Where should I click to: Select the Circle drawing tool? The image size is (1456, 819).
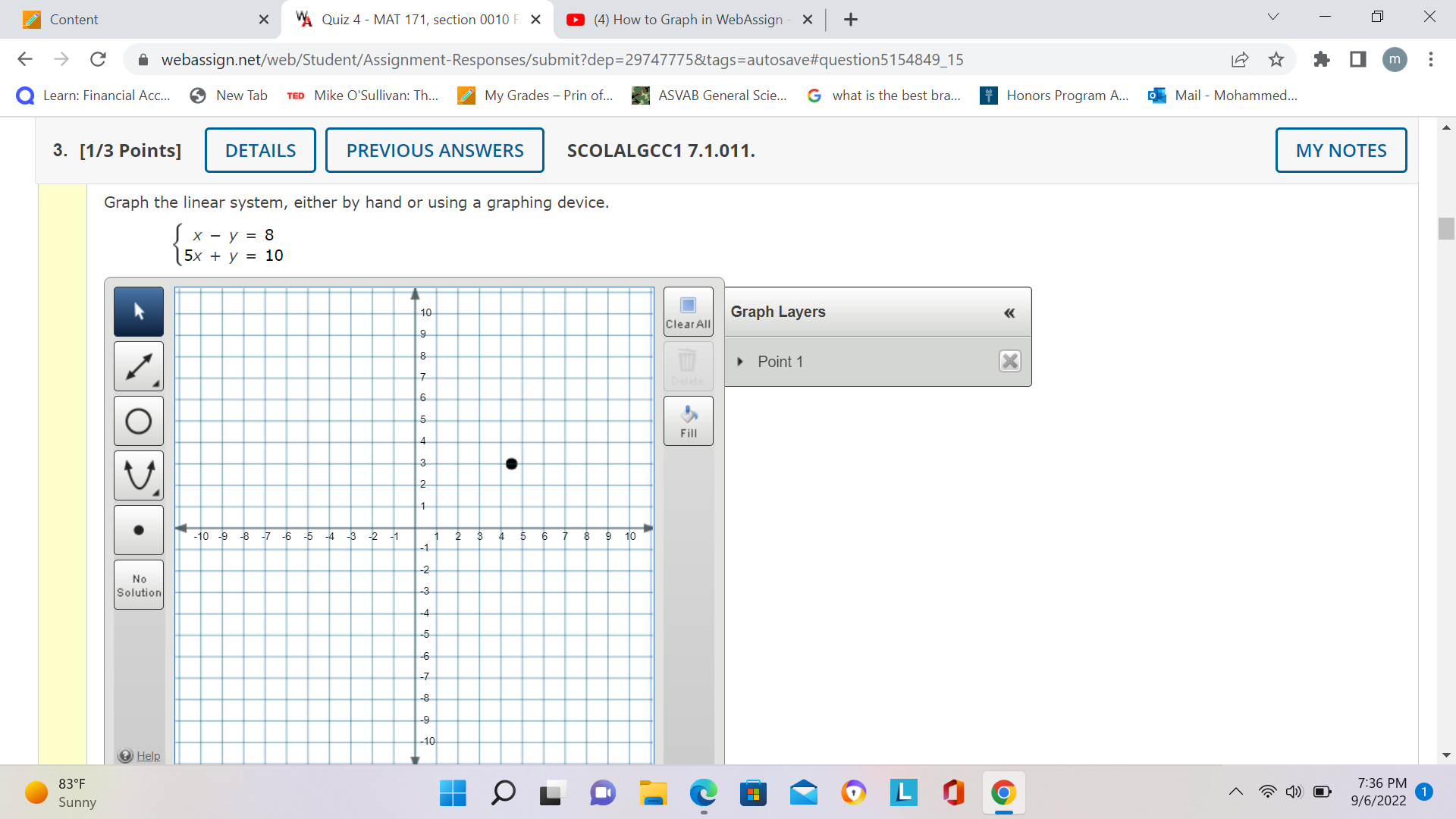click(139, 421)
